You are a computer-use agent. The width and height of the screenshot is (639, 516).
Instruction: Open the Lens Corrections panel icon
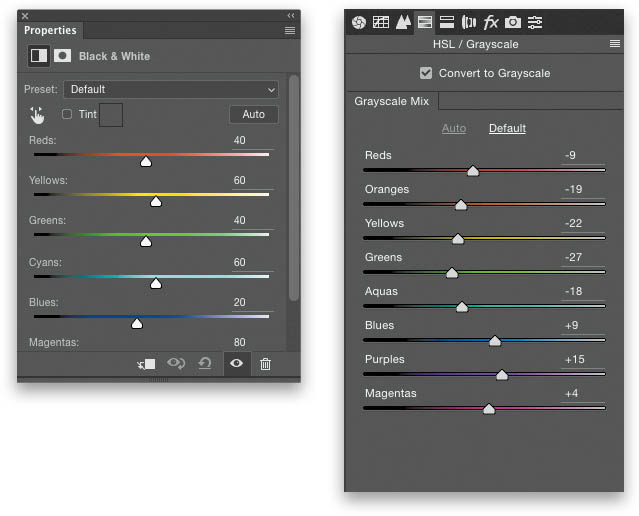(469, 22)
